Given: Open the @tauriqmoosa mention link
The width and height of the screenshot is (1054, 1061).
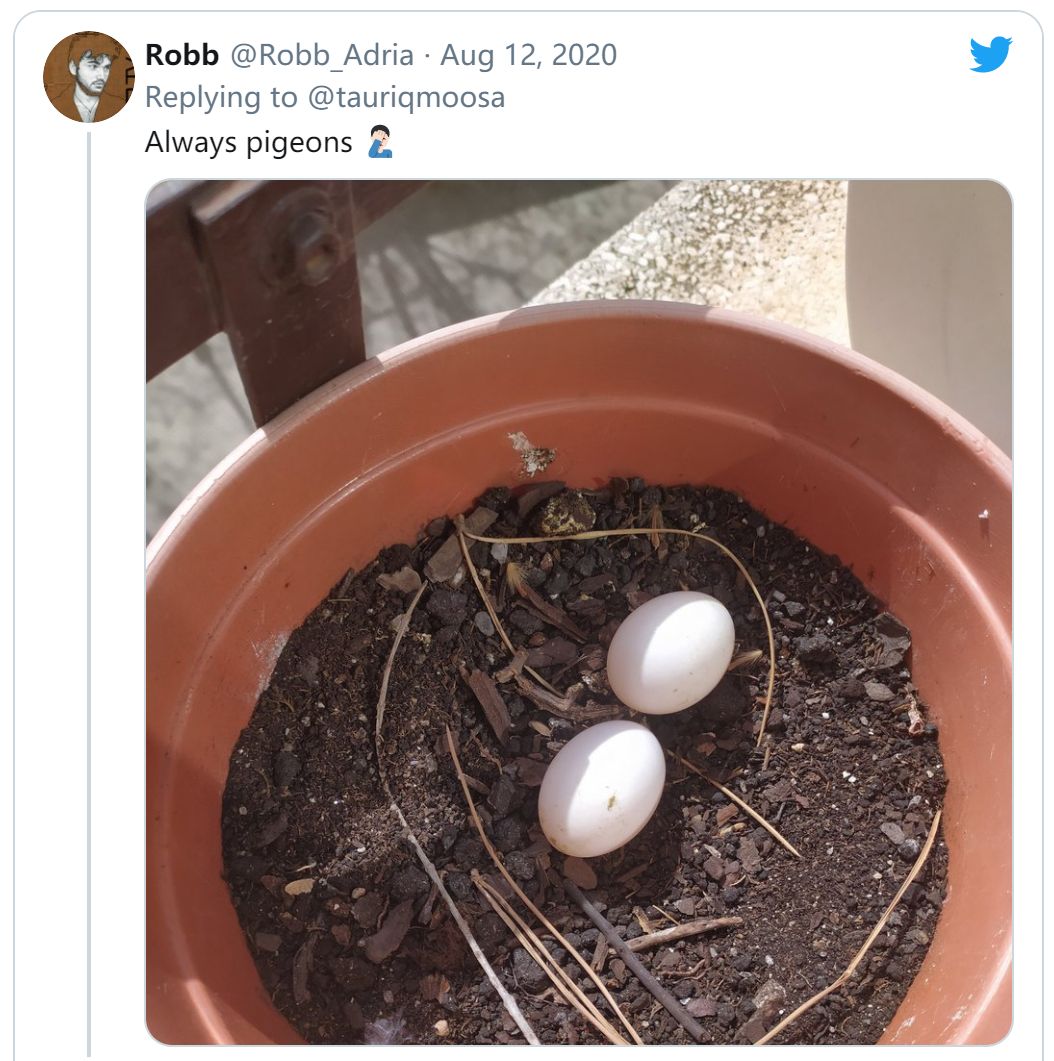Looking at the screenshot, I should 406,97.
